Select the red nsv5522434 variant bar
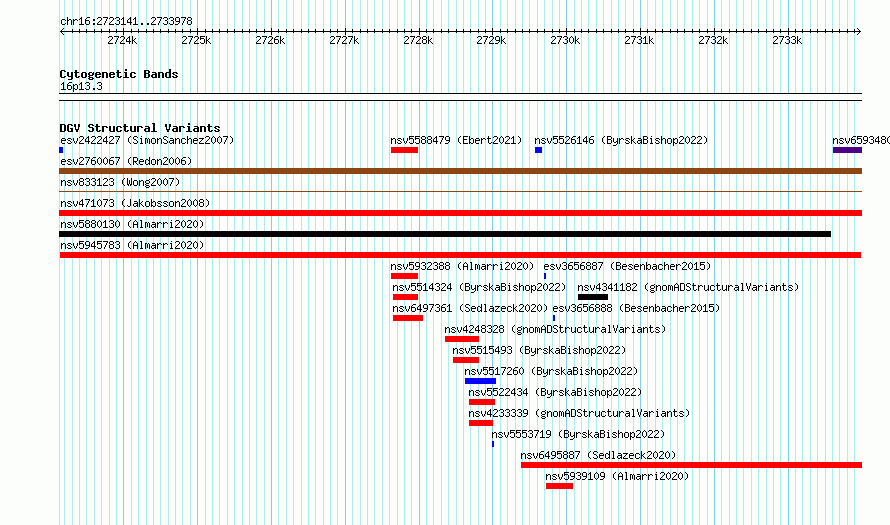This screenshot has width=890, height=525. [x=481, y=402]
